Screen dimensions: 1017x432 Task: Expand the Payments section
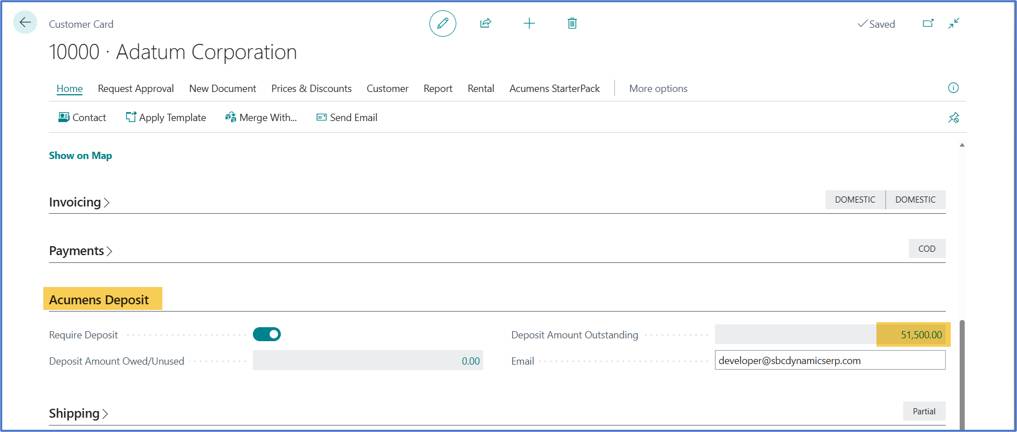pos(80,250)
